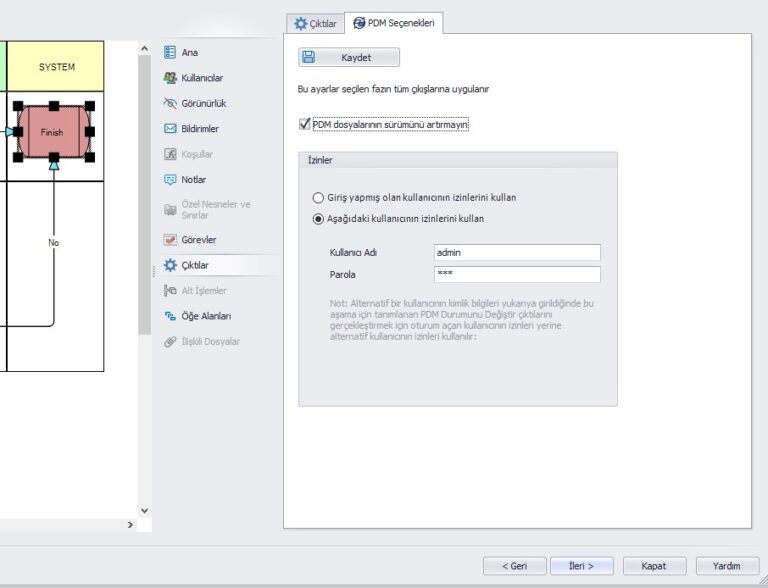This screenshot has height=588, width=768.
Task: Select Giriş yapmış olan kullanıcının izinlerini kullan
Action: point(318,198)
